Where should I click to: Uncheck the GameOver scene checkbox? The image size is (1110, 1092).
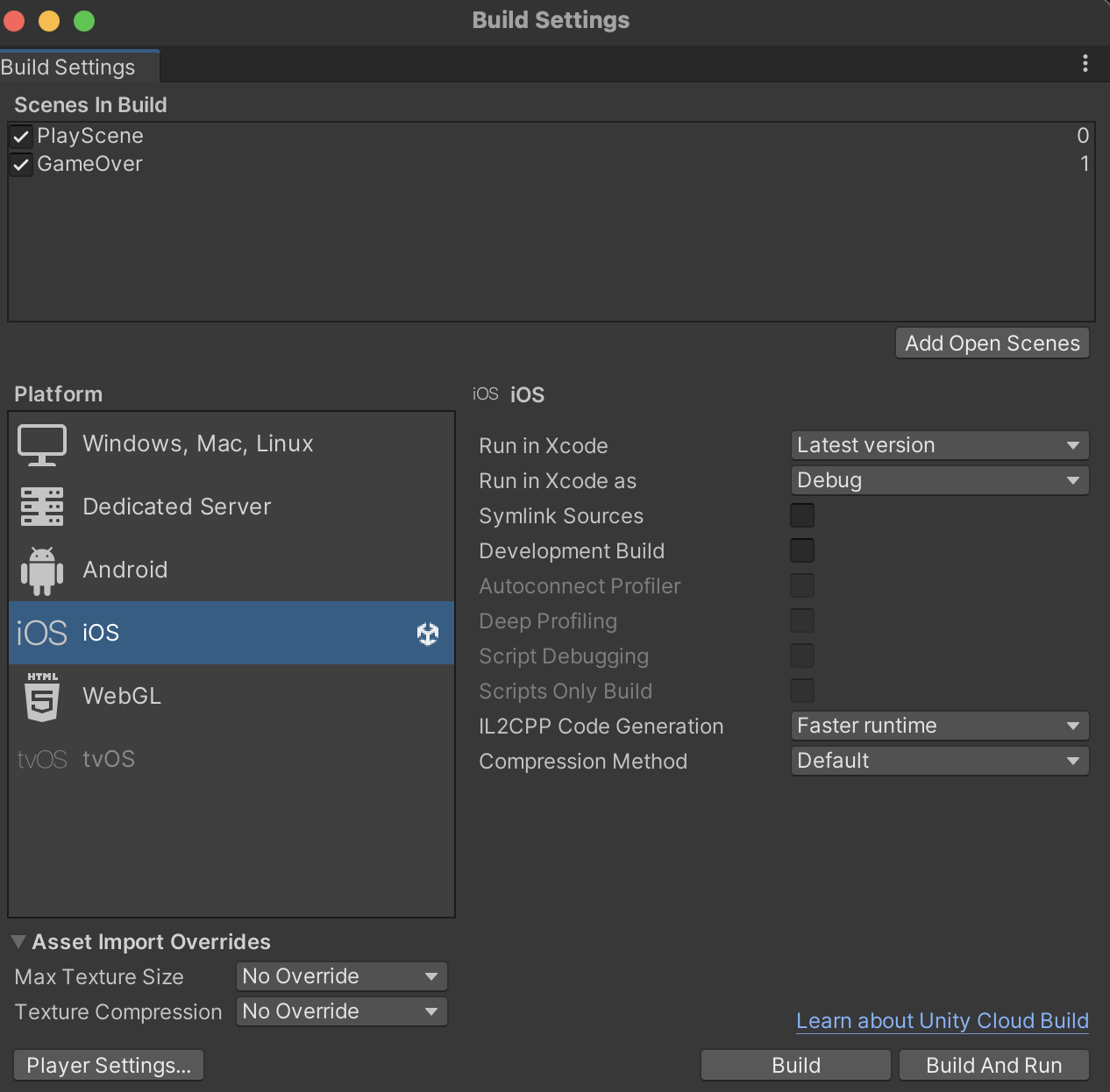21,165
